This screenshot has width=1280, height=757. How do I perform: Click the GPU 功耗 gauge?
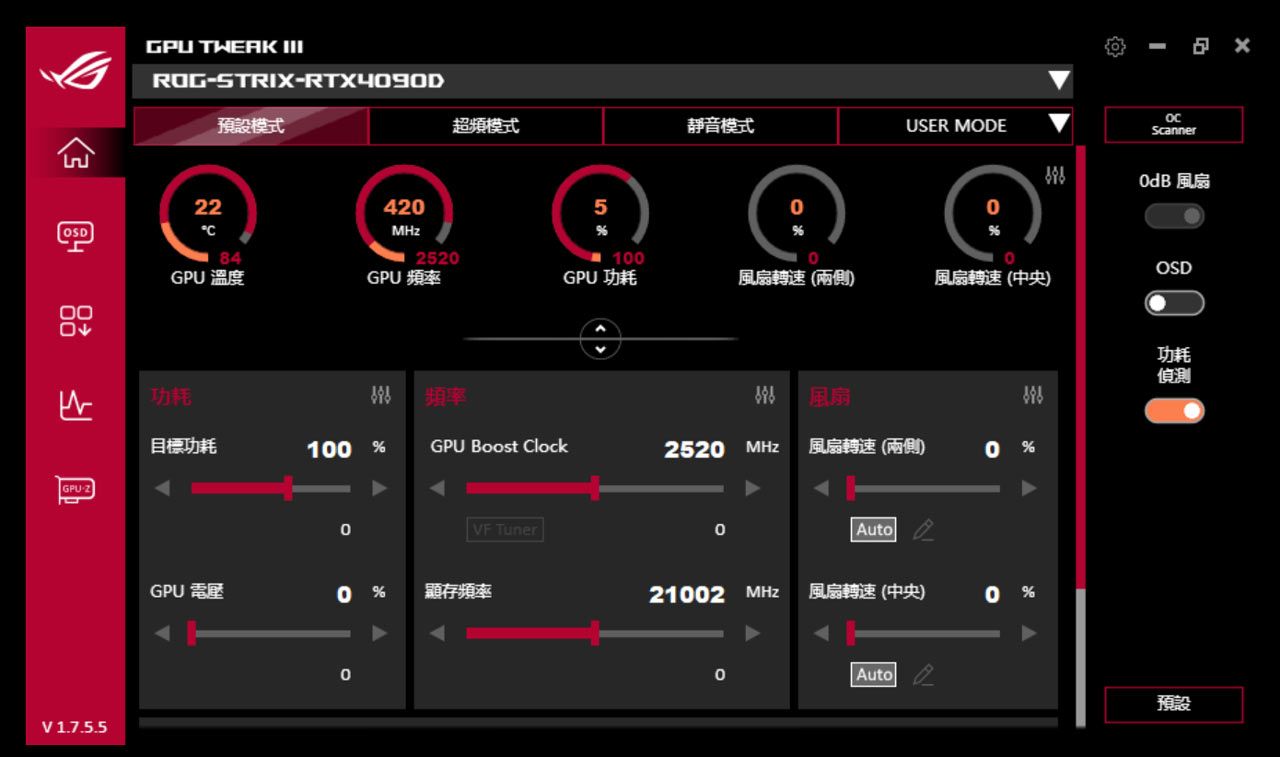coord(600,214)
